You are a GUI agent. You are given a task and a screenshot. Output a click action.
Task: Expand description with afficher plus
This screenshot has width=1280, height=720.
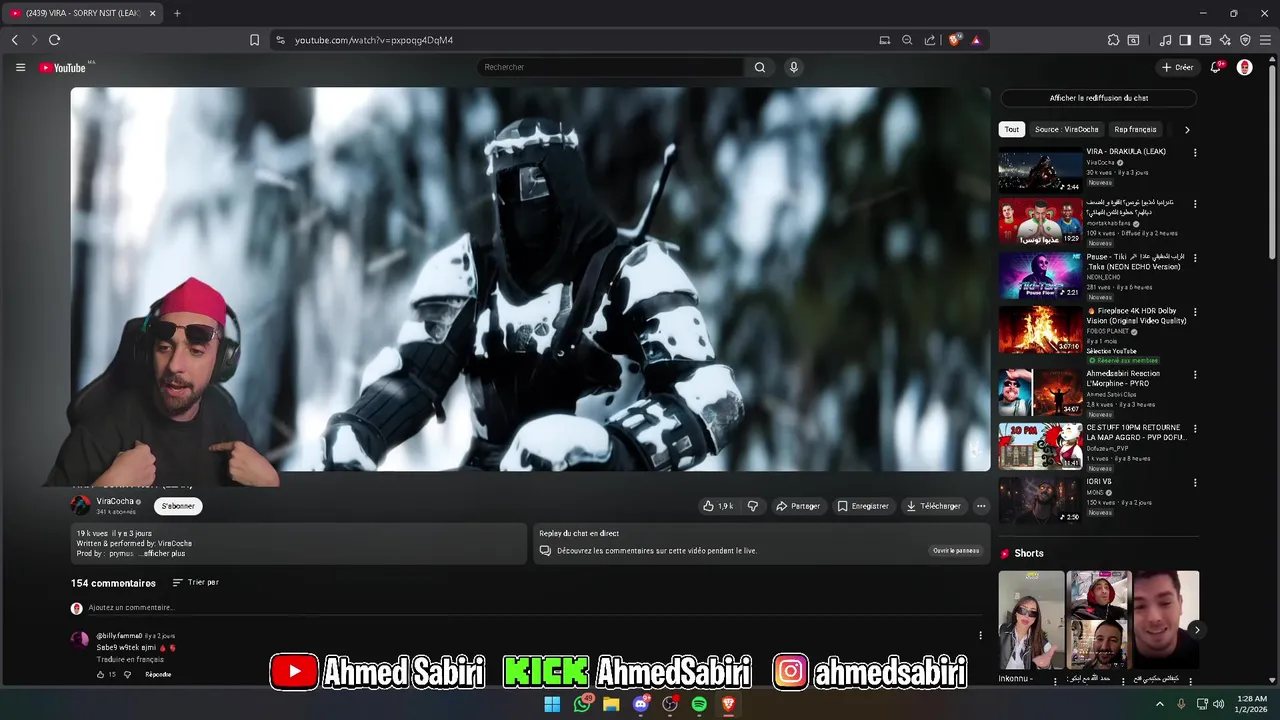coord(162,553)
